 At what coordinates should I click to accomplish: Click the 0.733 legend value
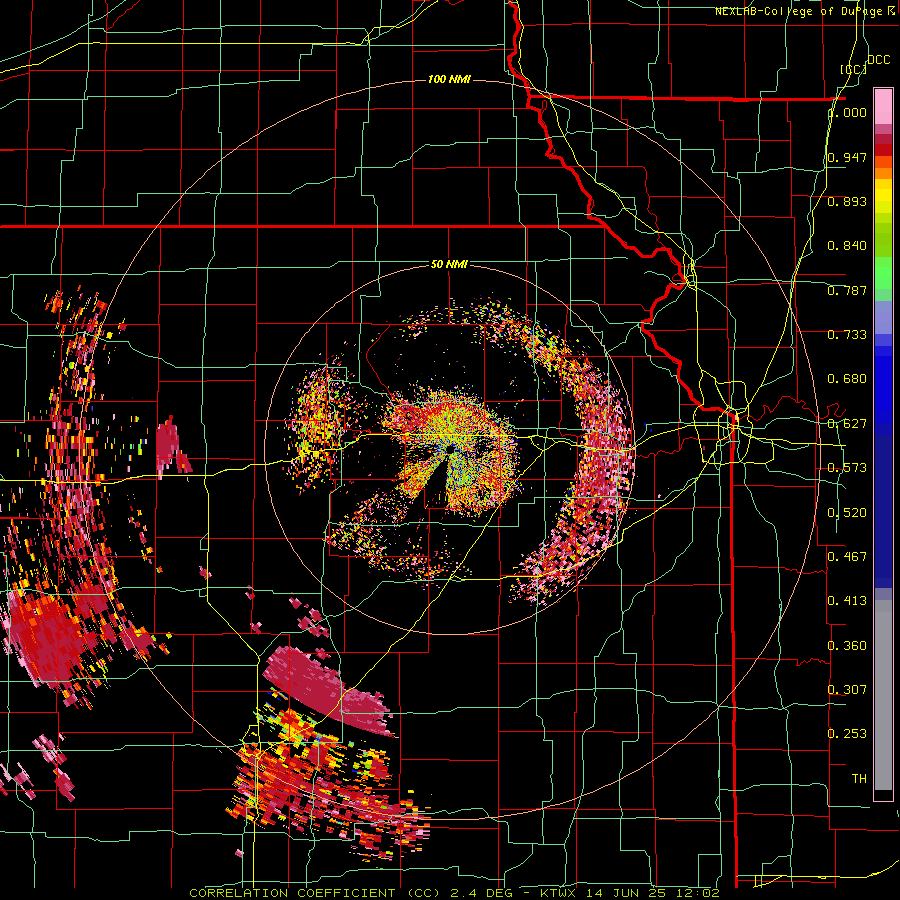(x=847, y=335)
